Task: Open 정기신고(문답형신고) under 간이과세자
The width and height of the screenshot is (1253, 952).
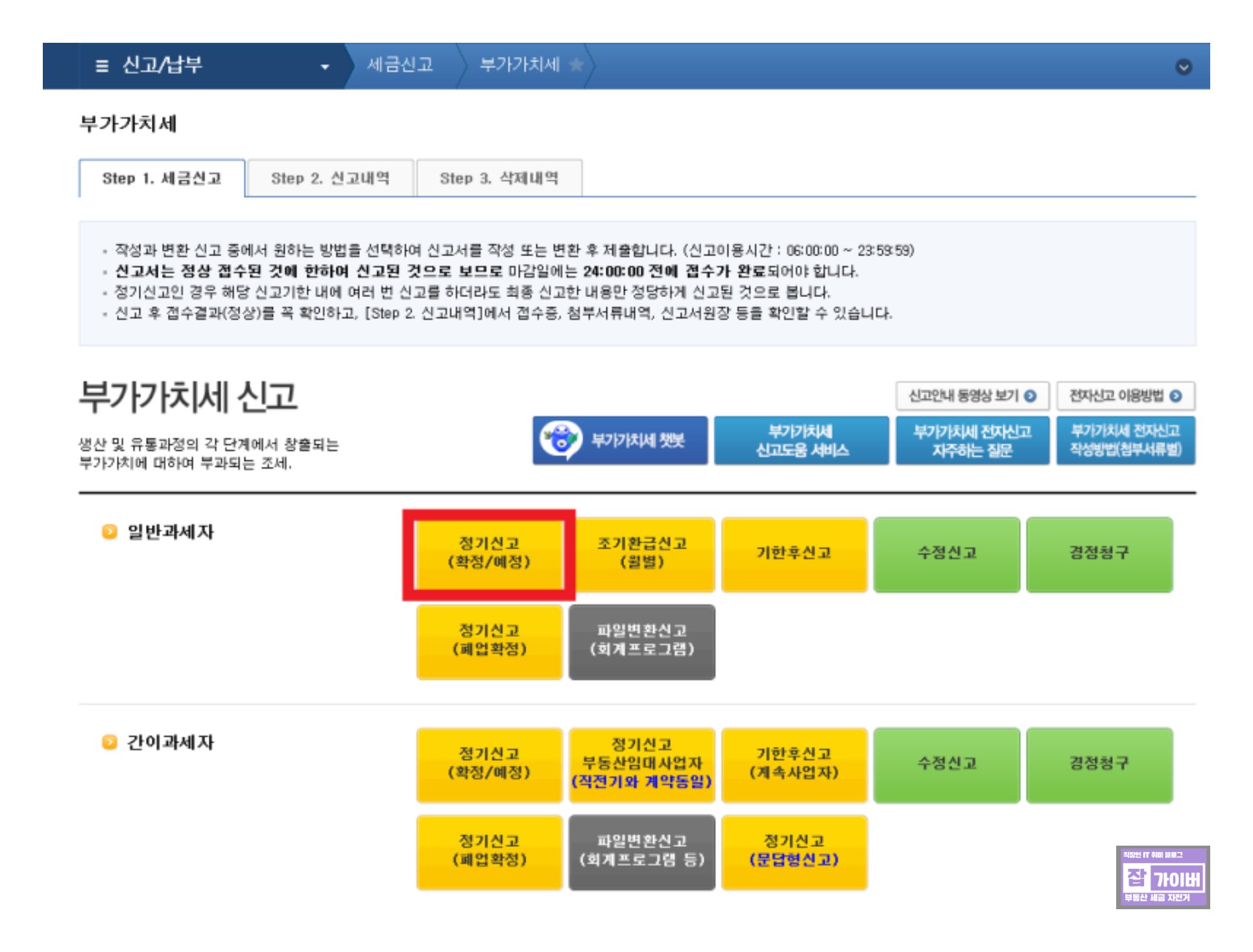Action: (x=794, y=851)
